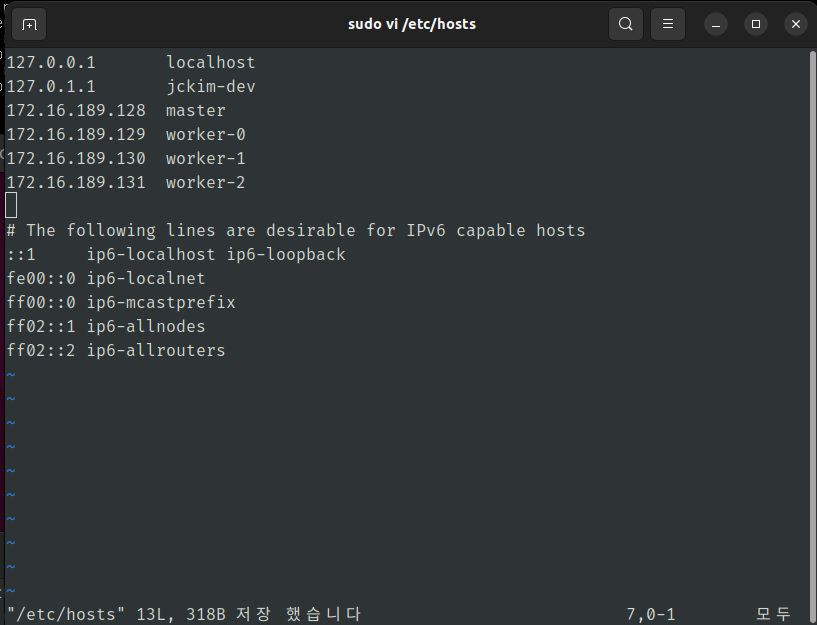Click the hostname 'worker-2'
The image size is (817, 625).
[205, 182]
